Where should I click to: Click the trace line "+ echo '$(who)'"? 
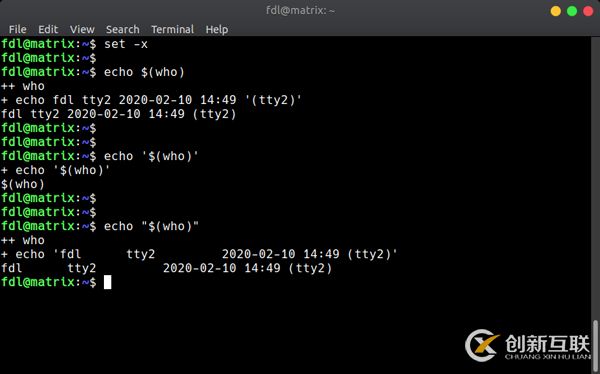(x=56, y=170)
